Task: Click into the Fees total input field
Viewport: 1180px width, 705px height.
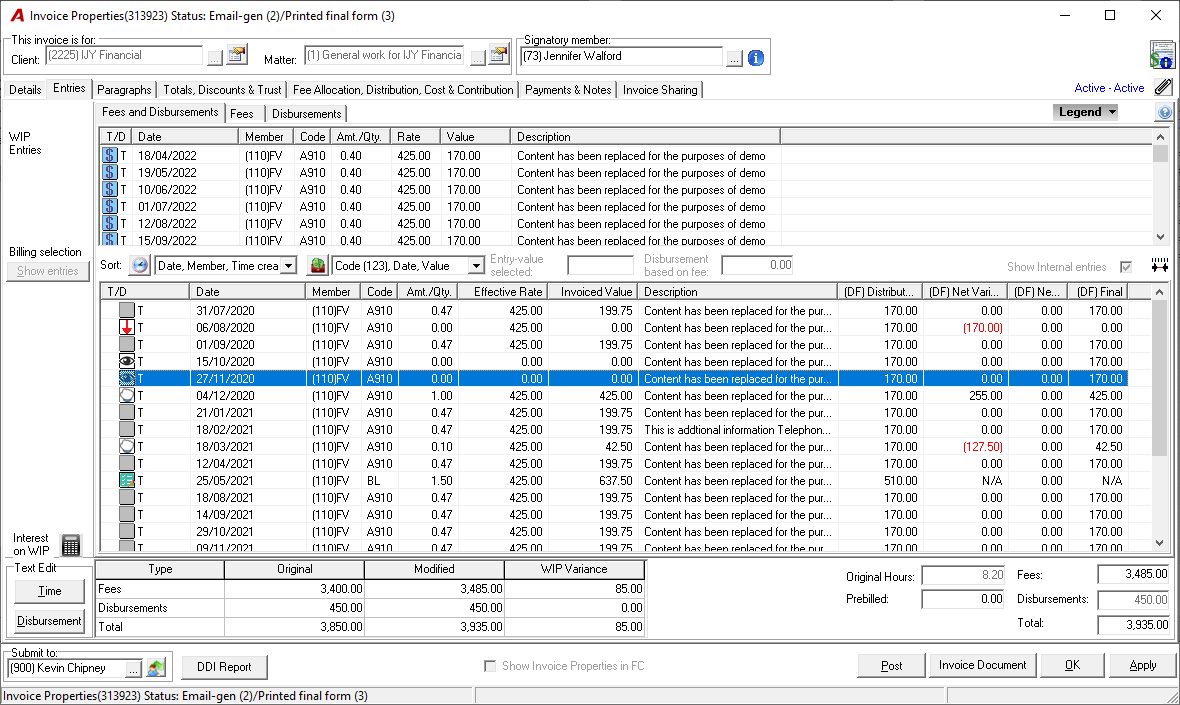Action: pyautogui.click(x=1133, y=575)
